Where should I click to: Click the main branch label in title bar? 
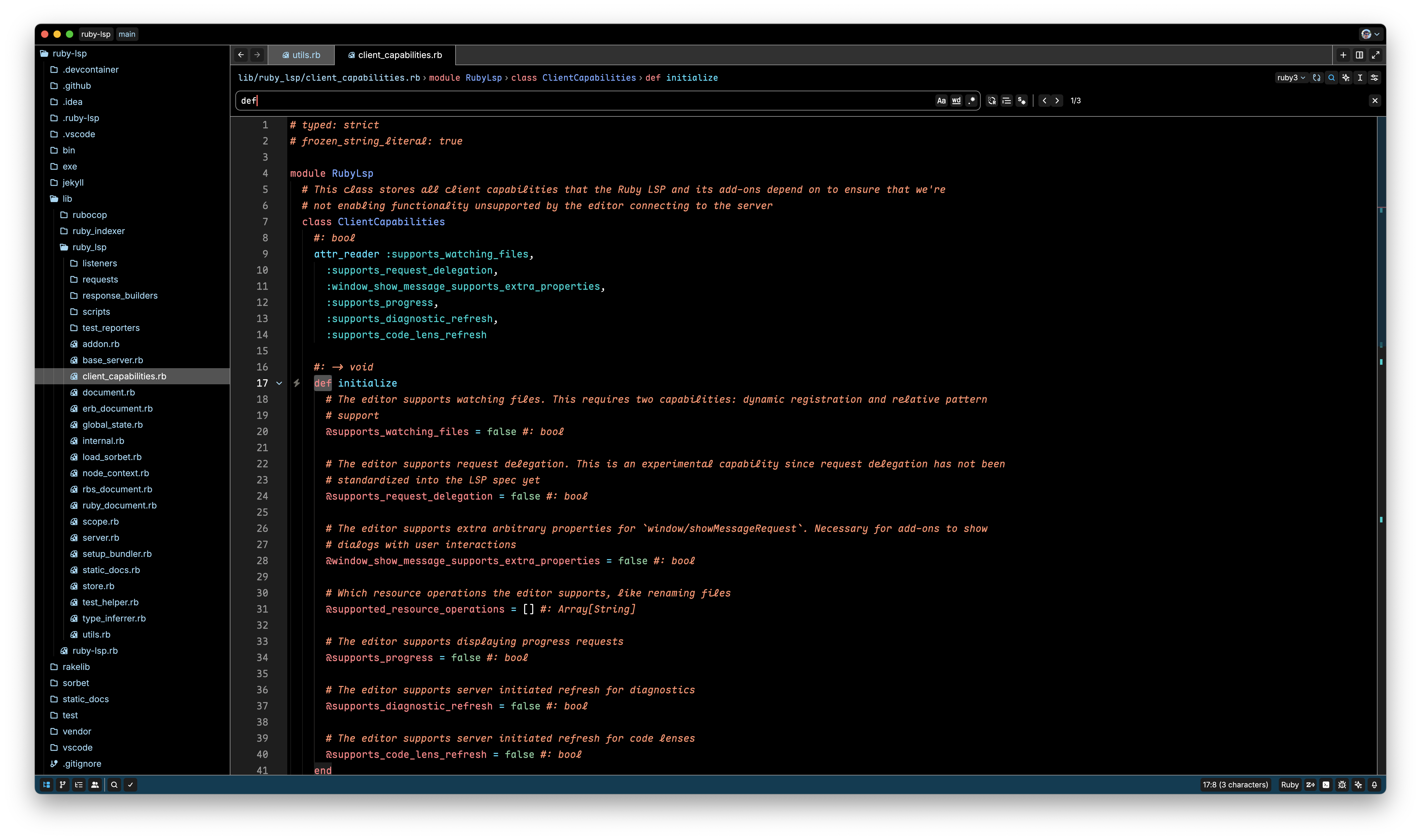coord(127,34)
